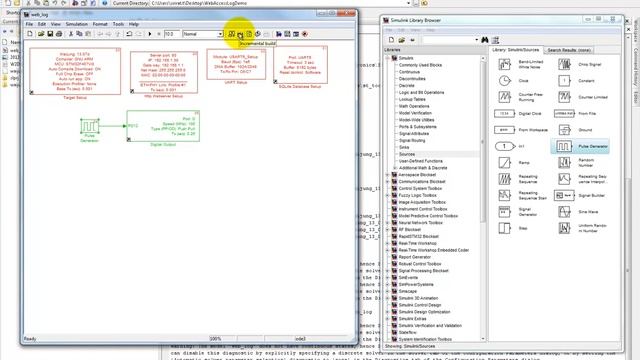Image resolution: width=640 pixels, height=360 pixels.
Task: Select the SQLite Database Setup block
Action: [x=300, y=65]
